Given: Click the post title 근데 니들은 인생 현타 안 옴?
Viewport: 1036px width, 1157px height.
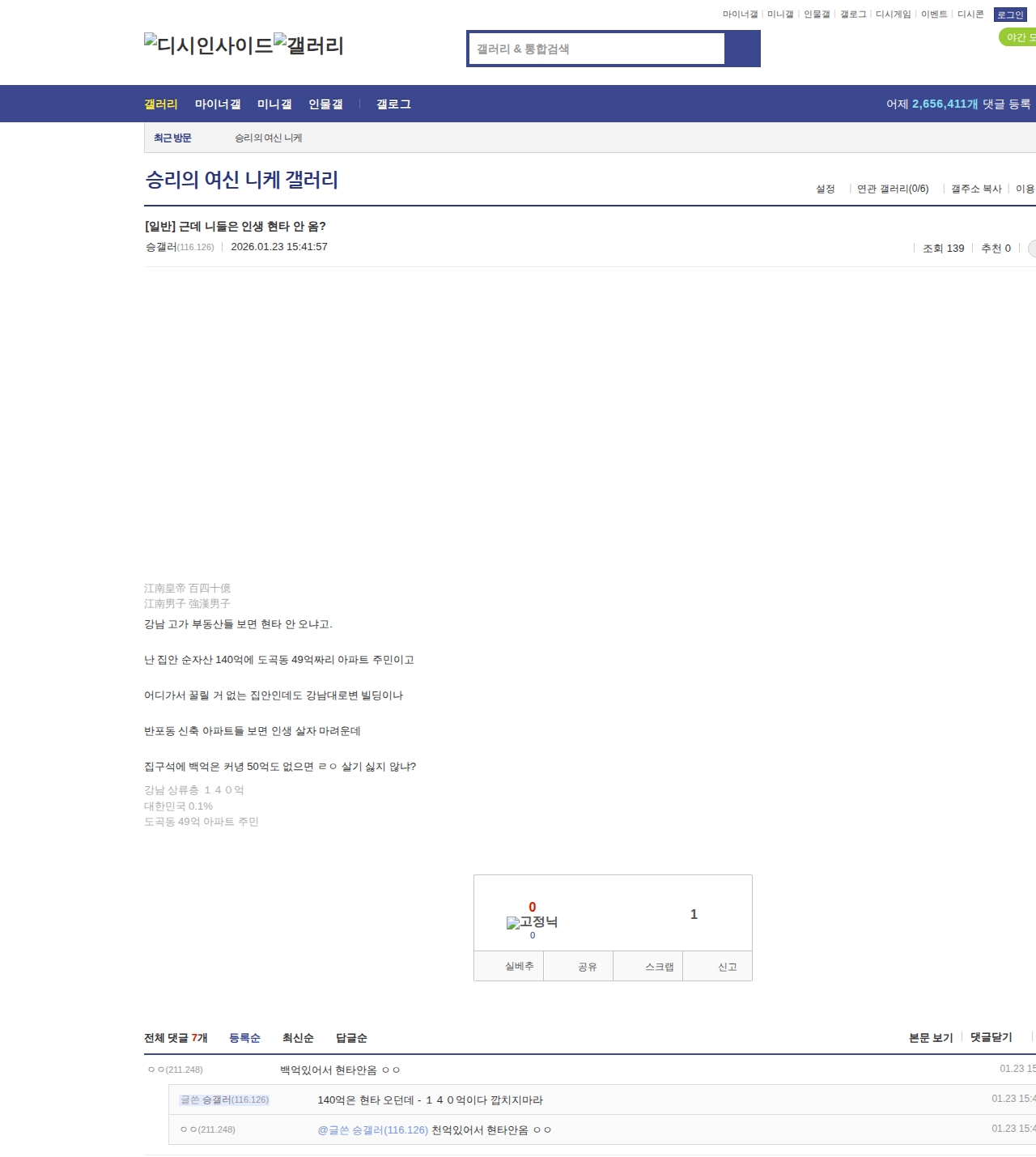Looking at the screenshot, I should point(235,226).
